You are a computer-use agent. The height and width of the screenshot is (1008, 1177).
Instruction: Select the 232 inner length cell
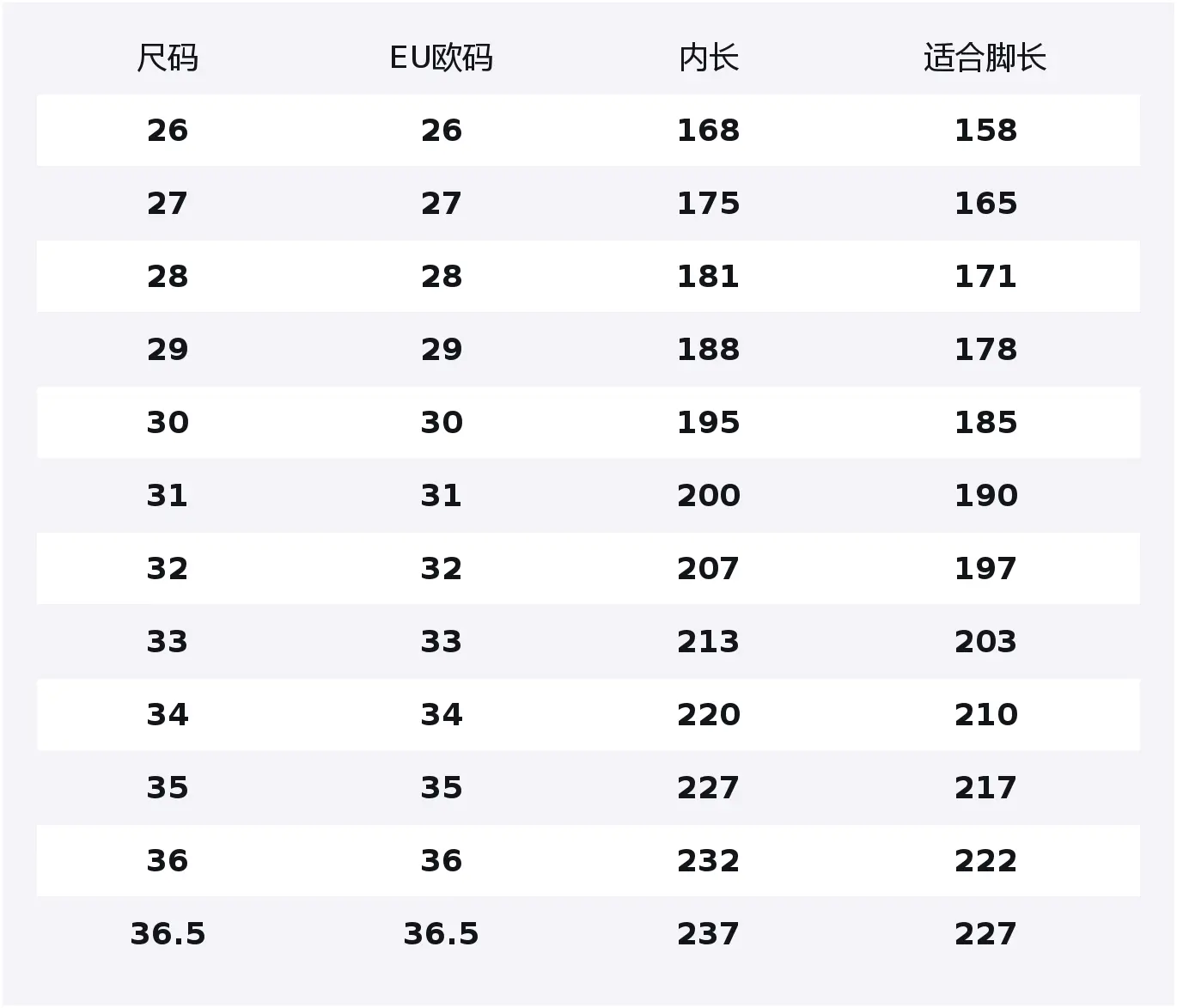708,861
